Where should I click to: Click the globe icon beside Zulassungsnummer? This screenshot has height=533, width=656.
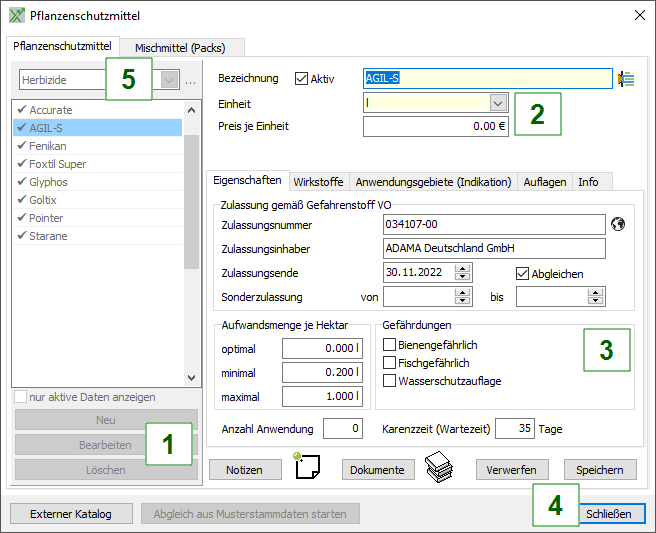[x=617, y=223]
